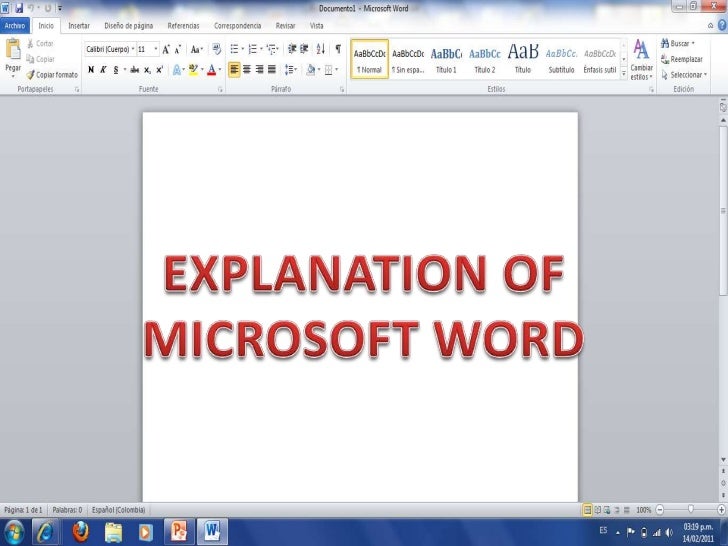Justify the text

click(272, 70)
